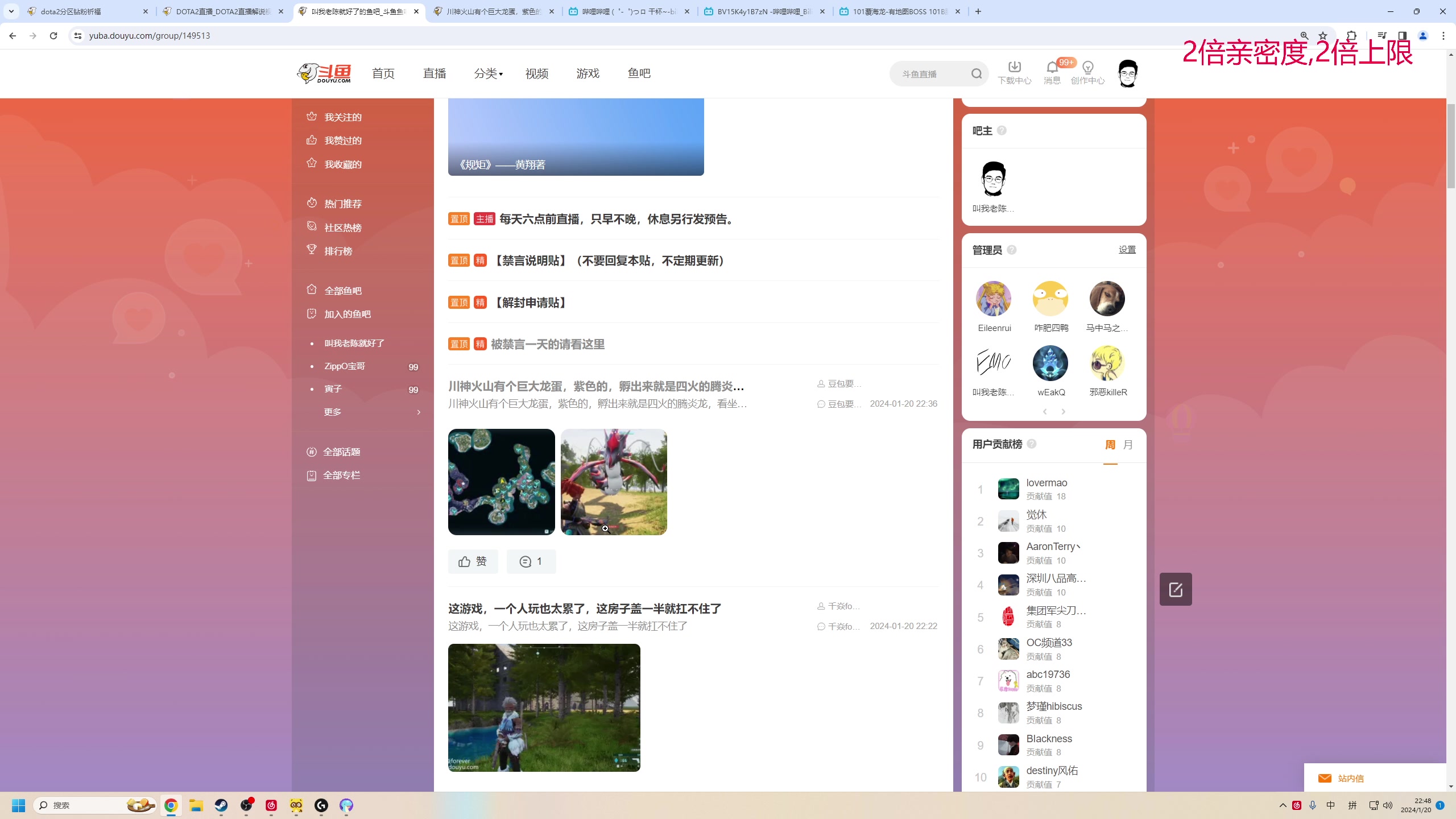Show hidden system tray icons
The height and width of the screenshot is (819, 1456).
click(1283, 805)
